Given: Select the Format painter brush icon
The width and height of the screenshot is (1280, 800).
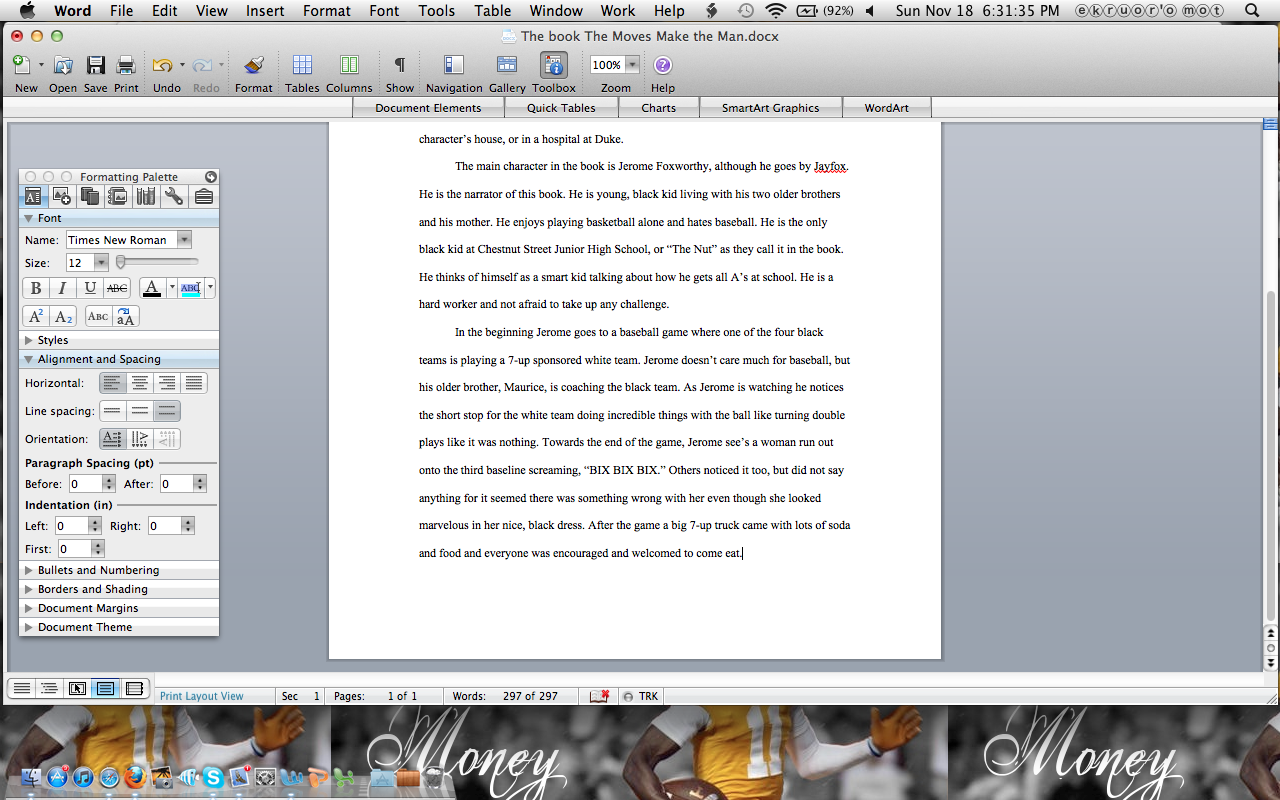Looking at the screenshot, I should [254, 65].
